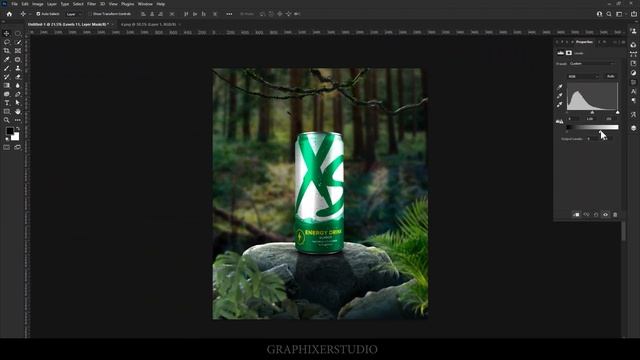
Task: Toggle Auto-Select checkbox
Action: tap(38, 14)
